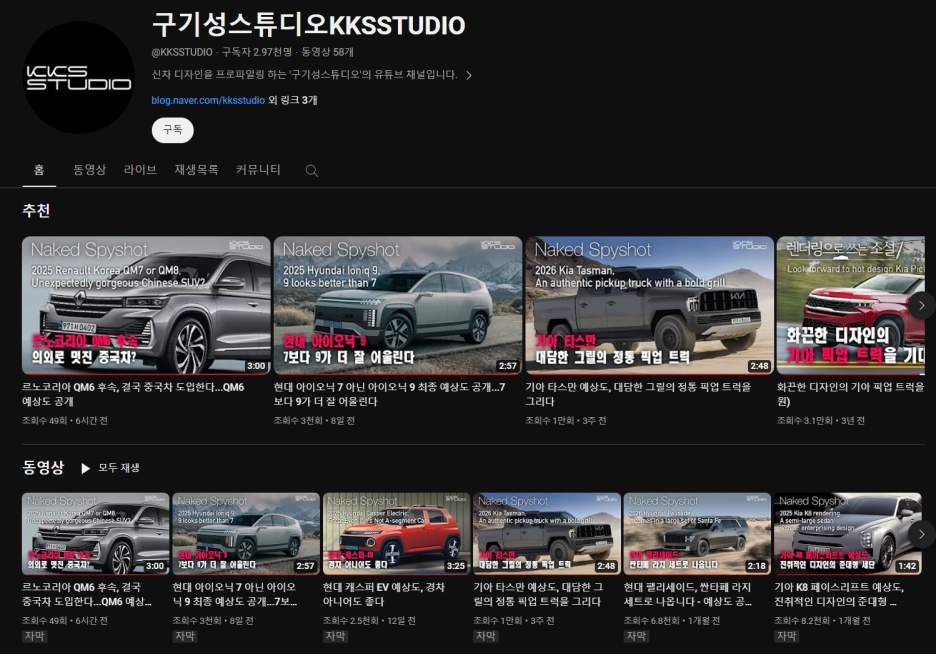936x654 pixels.
Task: Click 자막 badge under Palisade video
Action: (x=636, y=636)
